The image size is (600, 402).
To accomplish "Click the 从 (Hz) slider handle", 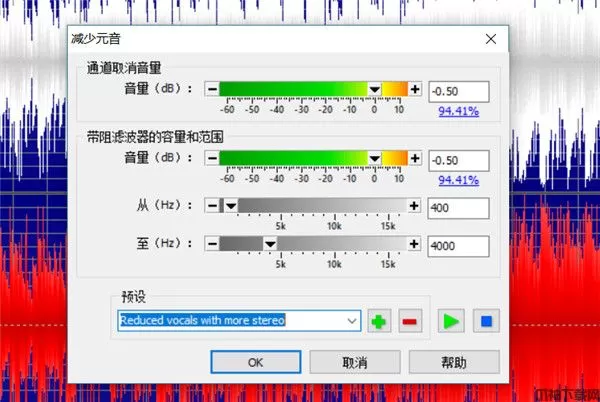I will (231, 206).
